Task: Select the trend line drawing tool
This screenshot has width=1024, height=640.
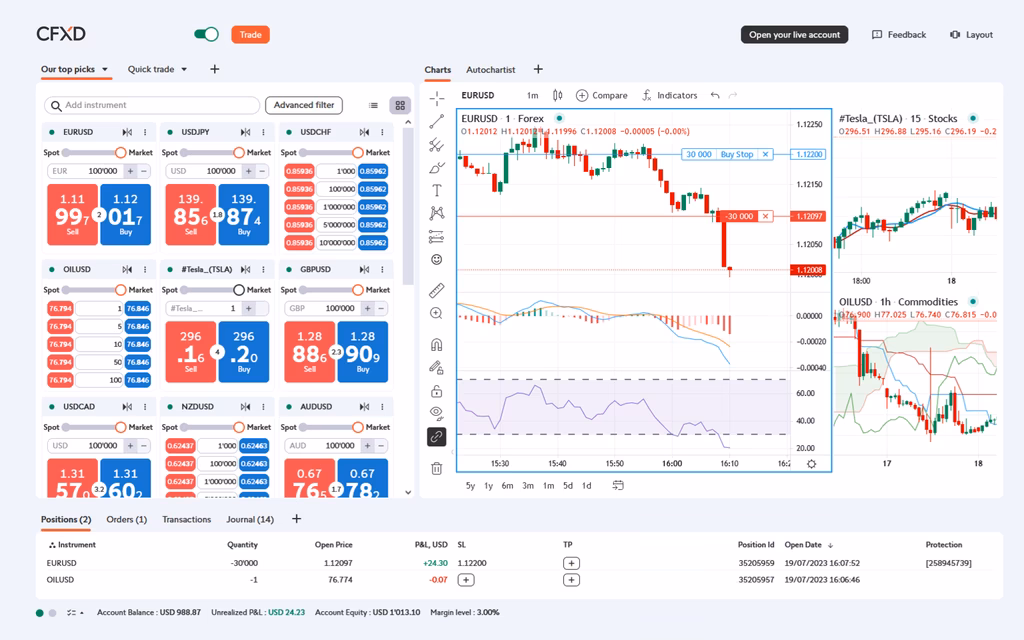Action: (x=436, y=121)
